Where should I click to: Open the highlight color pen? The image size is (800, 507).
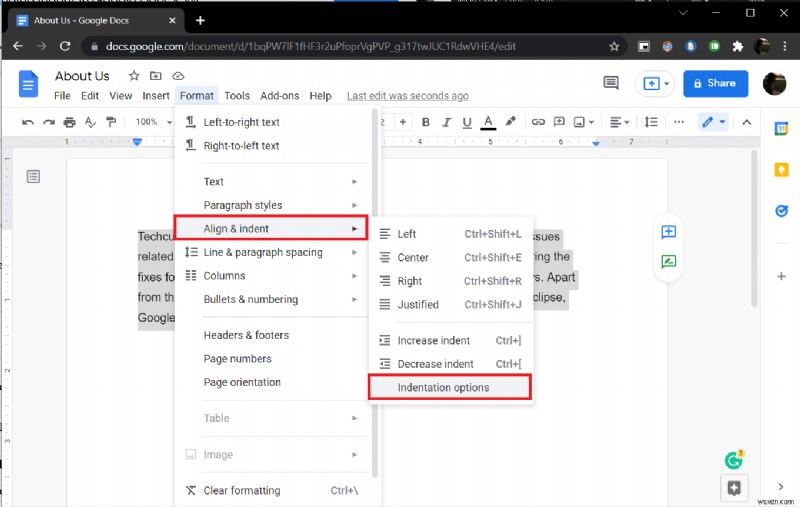point(510,121)
